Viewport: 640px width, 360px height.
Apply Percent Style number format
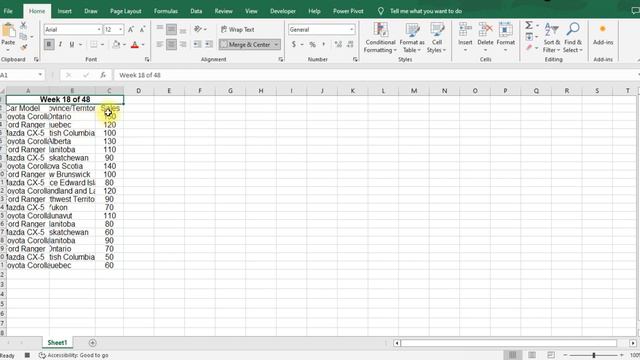click(x=312, y=44)
